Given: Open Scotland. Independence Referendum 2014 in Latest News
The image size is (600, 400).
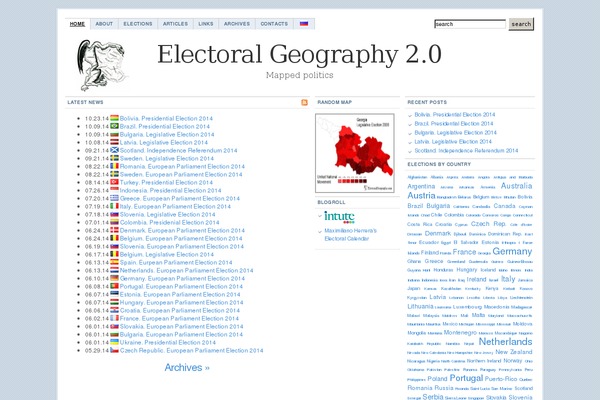Looking at the screenshot, I should pyautogui.click(x=178, y=150).
